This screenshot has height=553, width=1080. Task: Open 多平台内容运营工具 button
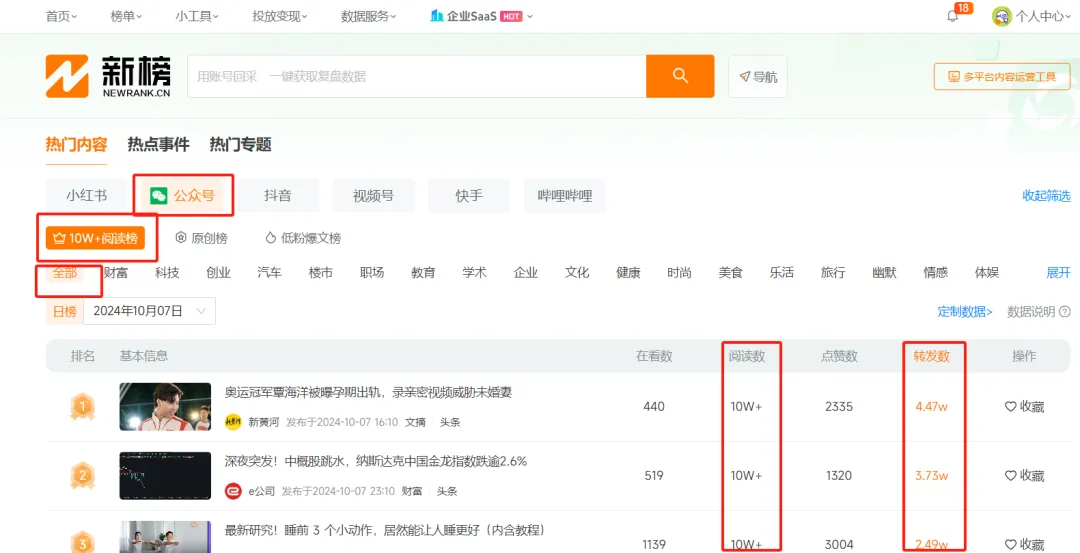1002,76
